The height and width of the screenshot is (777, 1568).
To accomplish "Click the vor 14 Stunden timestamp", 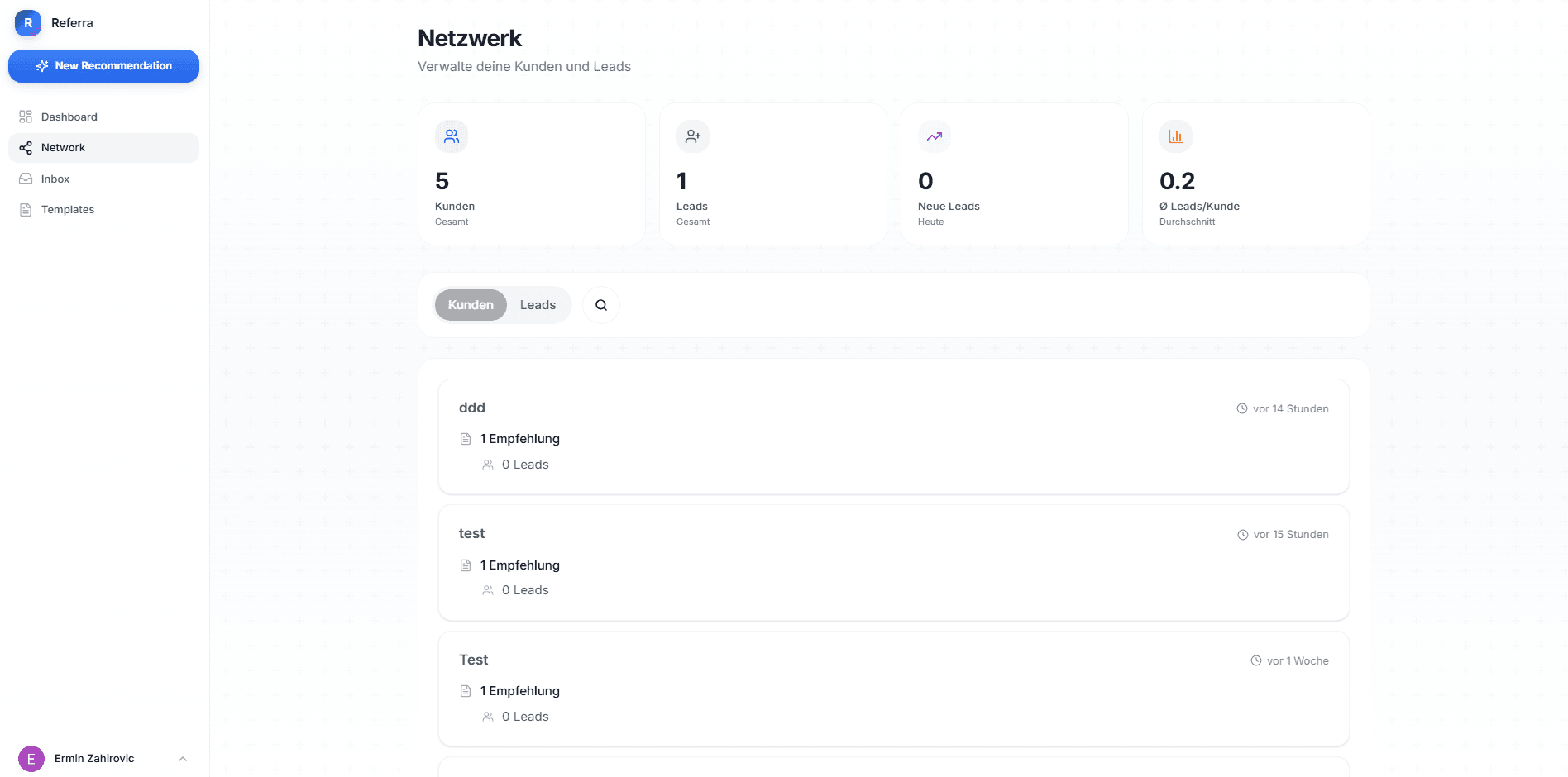I will coord(1291,408).
